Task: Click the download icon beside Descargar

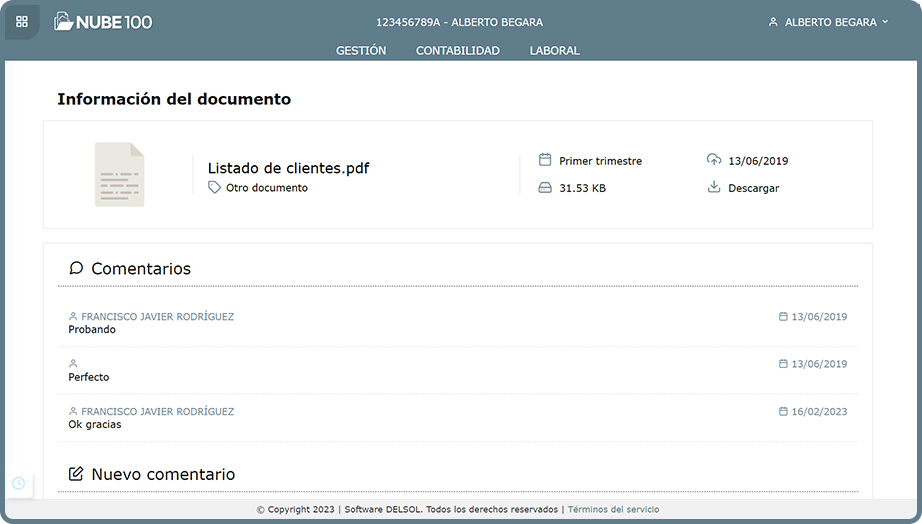Action: point(713,187)
